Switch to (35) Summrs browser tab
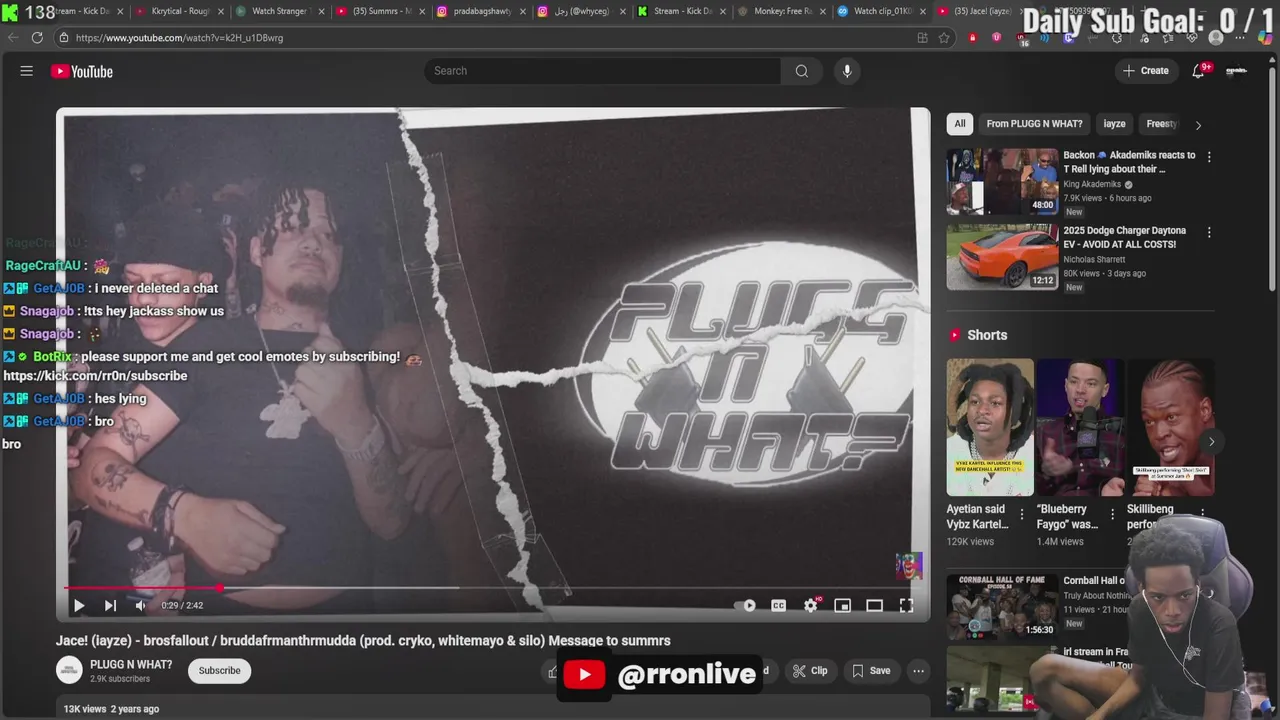 pyautogui.click(x=381, y=11)
